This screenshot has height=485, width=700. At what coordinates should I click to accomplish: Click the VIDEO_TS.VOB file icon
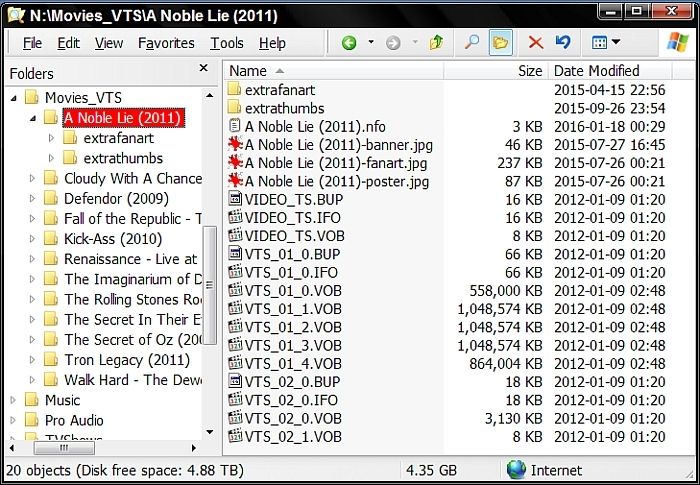click(x=235, y=235)
